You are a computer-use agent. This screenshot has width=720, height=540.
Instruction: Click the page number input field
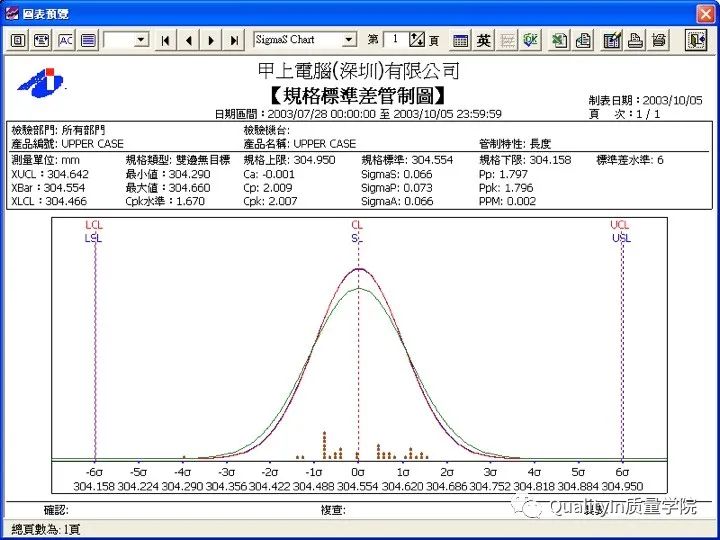coord(395,40)
